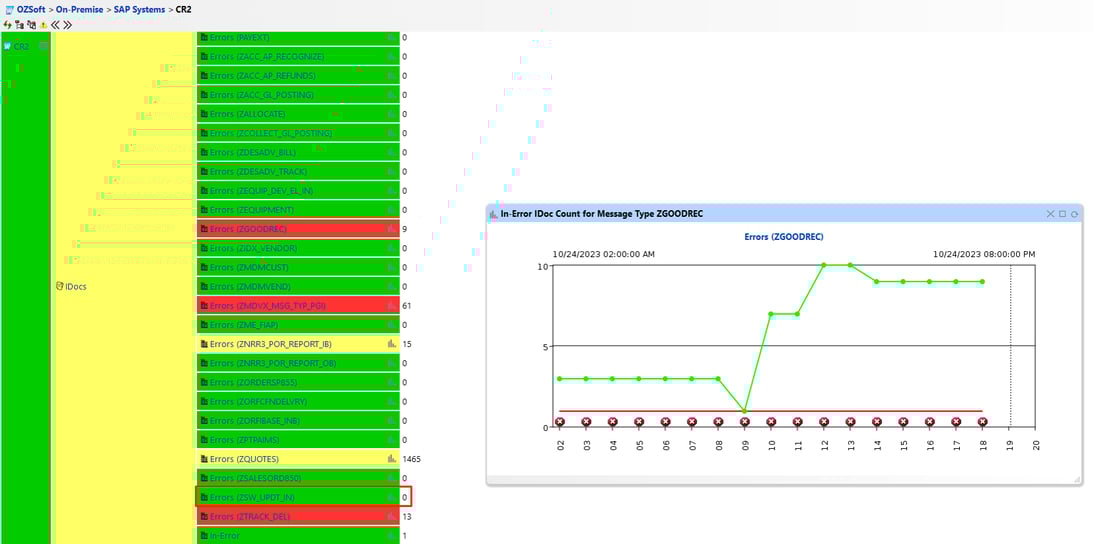This screenshot has height=544, width=1094.
Task: Open chart icon for Errors (ZQUOTES)
Action: point(391,459)
